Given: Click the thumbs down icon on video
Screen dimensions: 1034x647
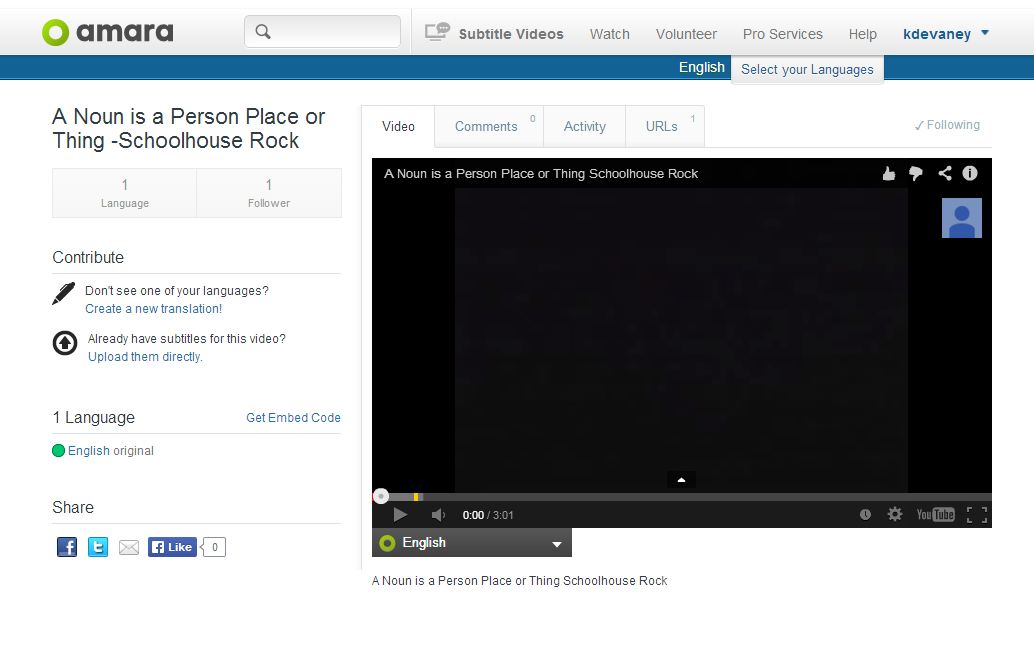Looking at the screenshot, I should click(916, 173).
